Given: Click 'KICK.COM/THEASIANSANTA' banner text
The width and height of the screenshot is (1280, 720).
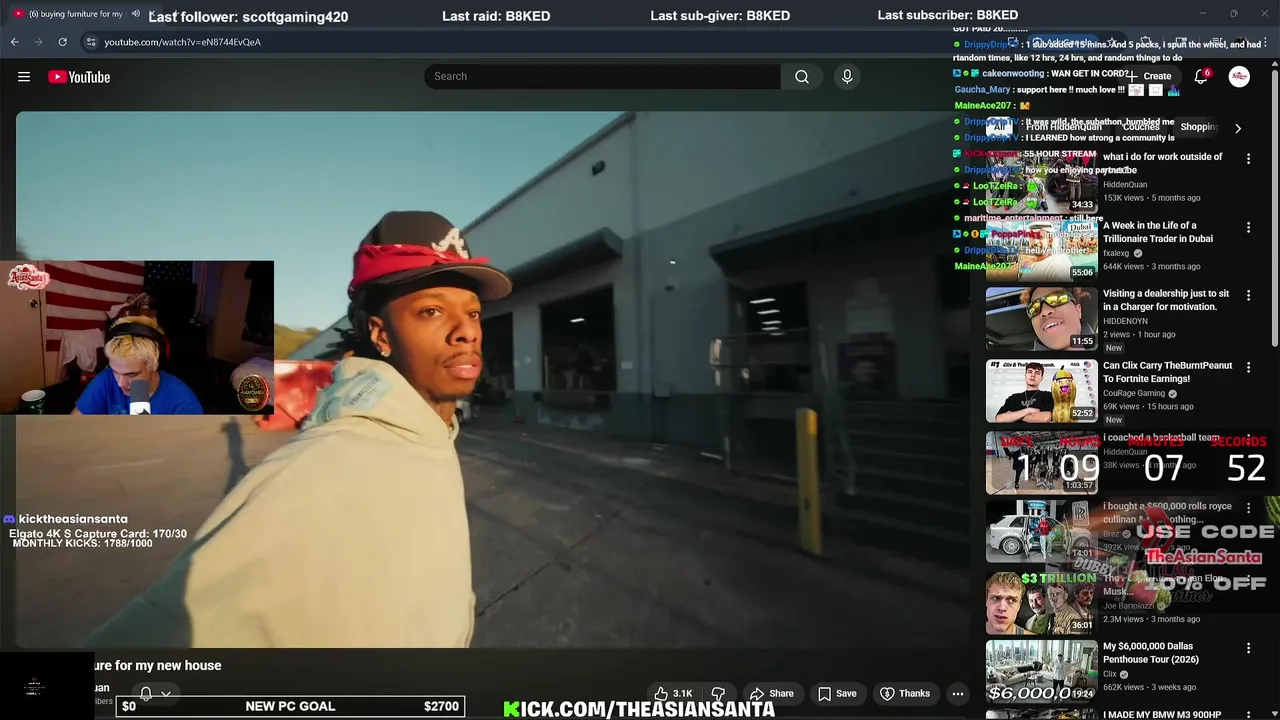Looking at the screenshot, I should pyautogui.click(x=639, y=709).
